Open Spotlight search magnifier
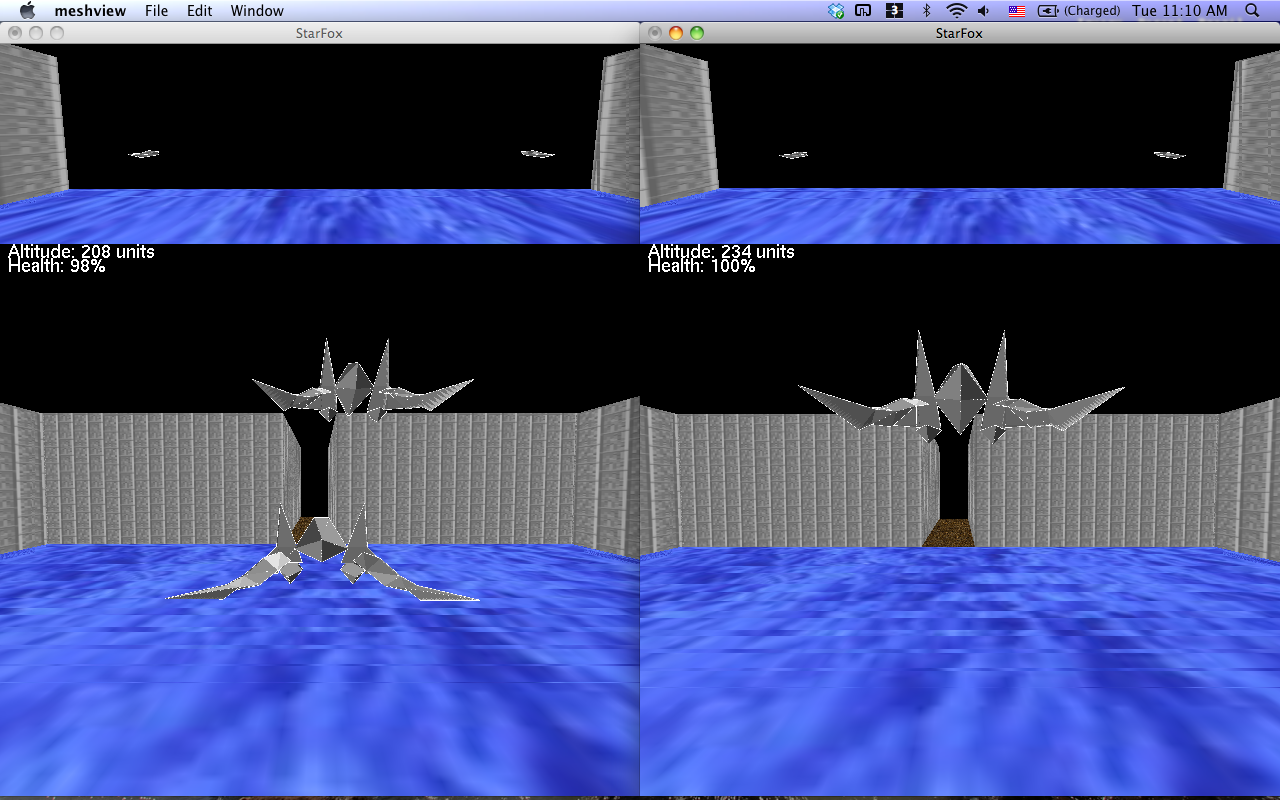1280x800 pixels. click(1253, 11)
